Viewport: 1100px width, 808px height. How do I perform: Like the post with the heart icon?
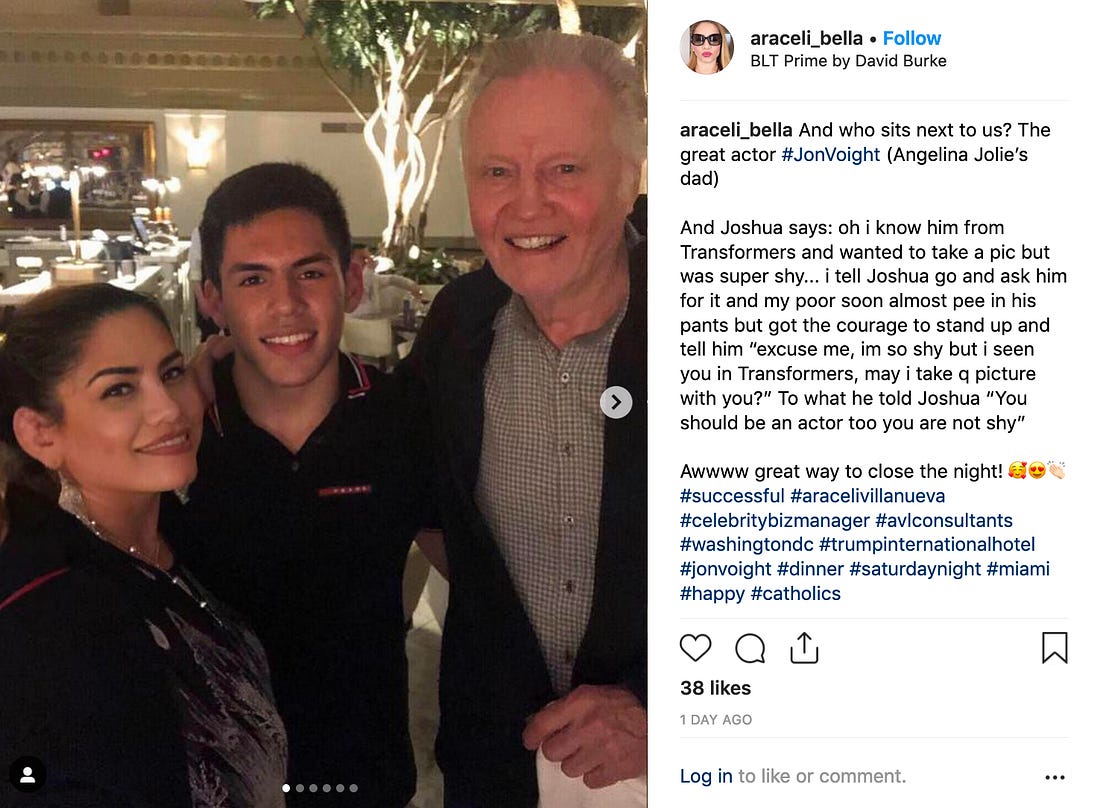tap(695, 647)
